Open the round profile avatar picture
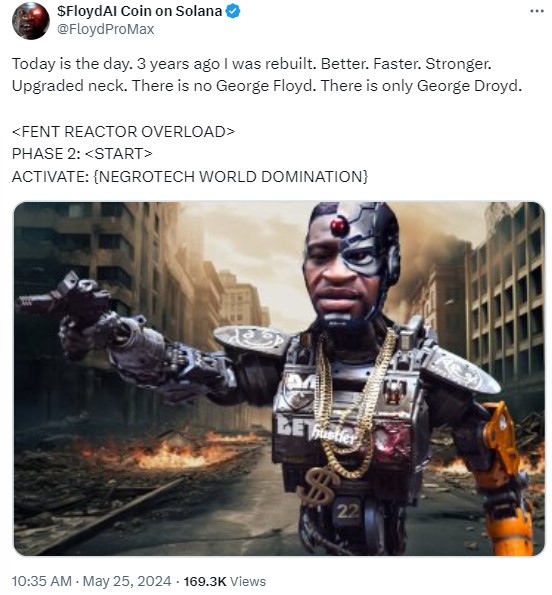The width and height of the screenshot is (552, 595). (x=31, y=21)
